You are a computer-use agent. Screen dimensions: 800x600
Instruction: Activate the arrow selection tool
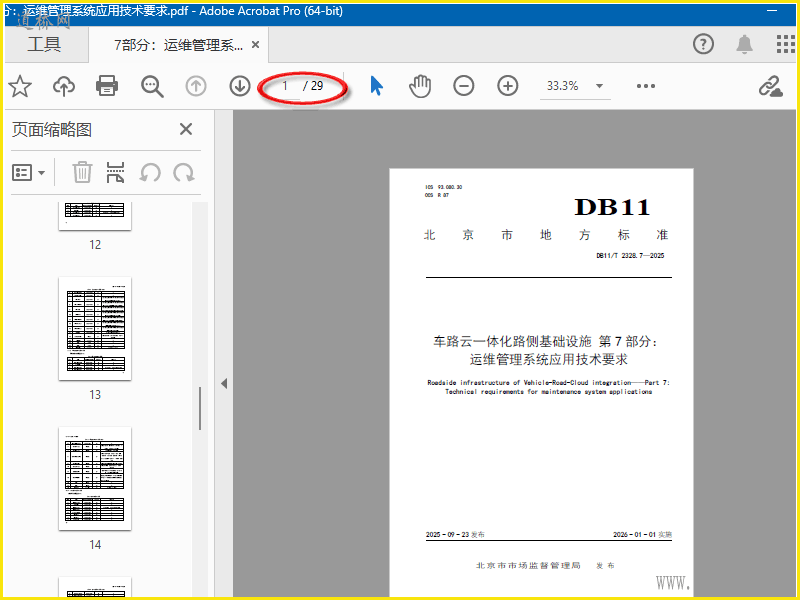(x=377, y=86)
